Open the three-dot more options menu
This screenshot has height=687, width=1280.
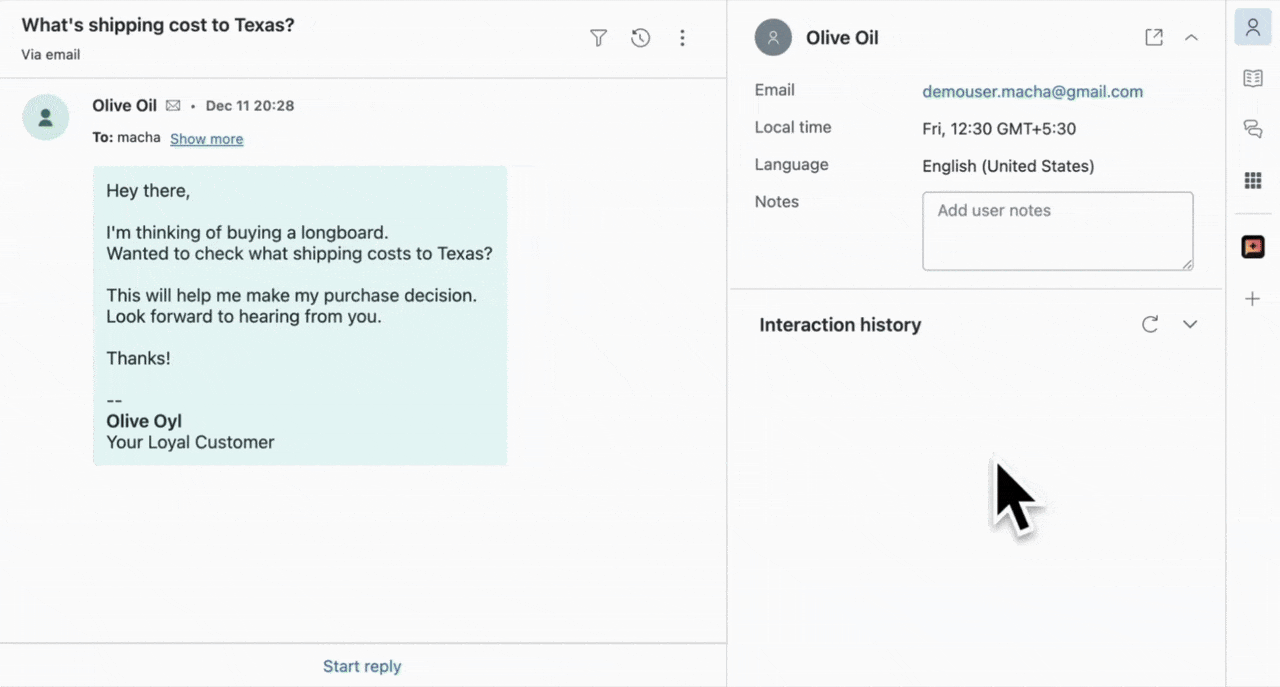click(x=683, y=38)
